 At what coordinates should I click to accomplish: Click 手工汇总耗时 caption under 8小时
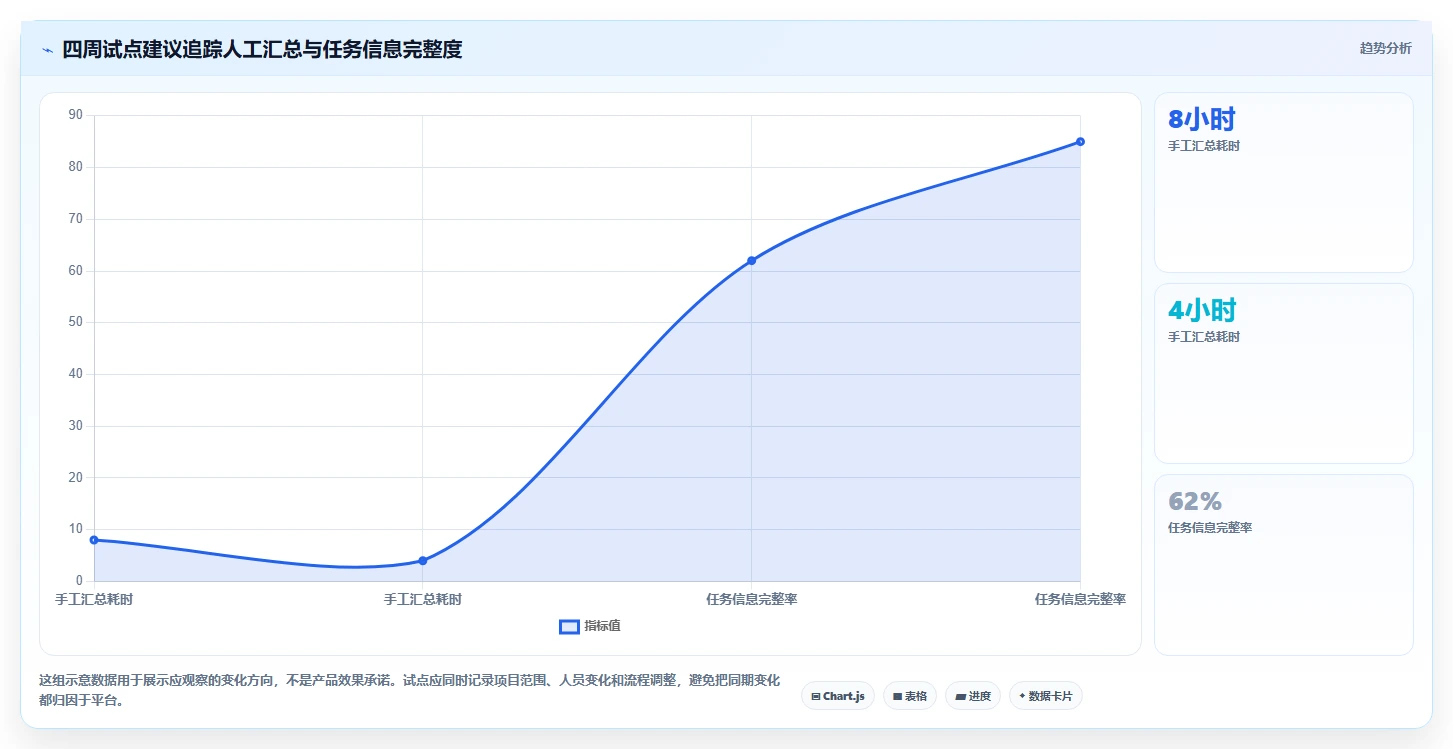pyautogui.click(x=1204, y=146)
